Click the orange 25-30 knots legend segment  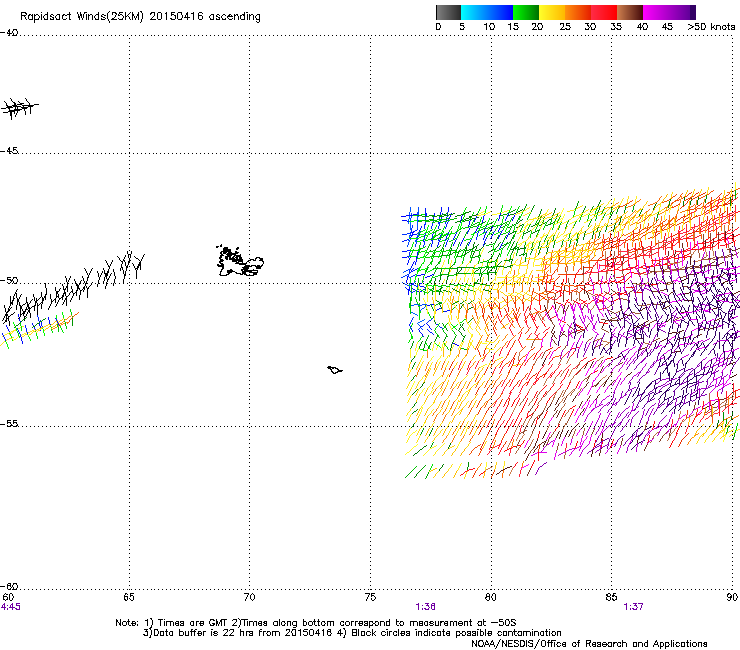coord(578,12)
